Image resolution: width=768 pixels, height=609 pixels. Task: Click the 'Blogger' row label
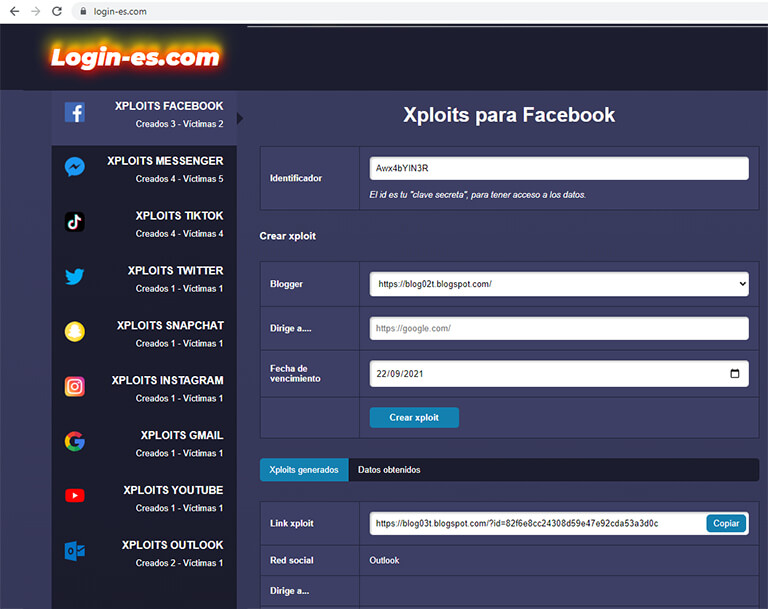(x=286, y=284)
